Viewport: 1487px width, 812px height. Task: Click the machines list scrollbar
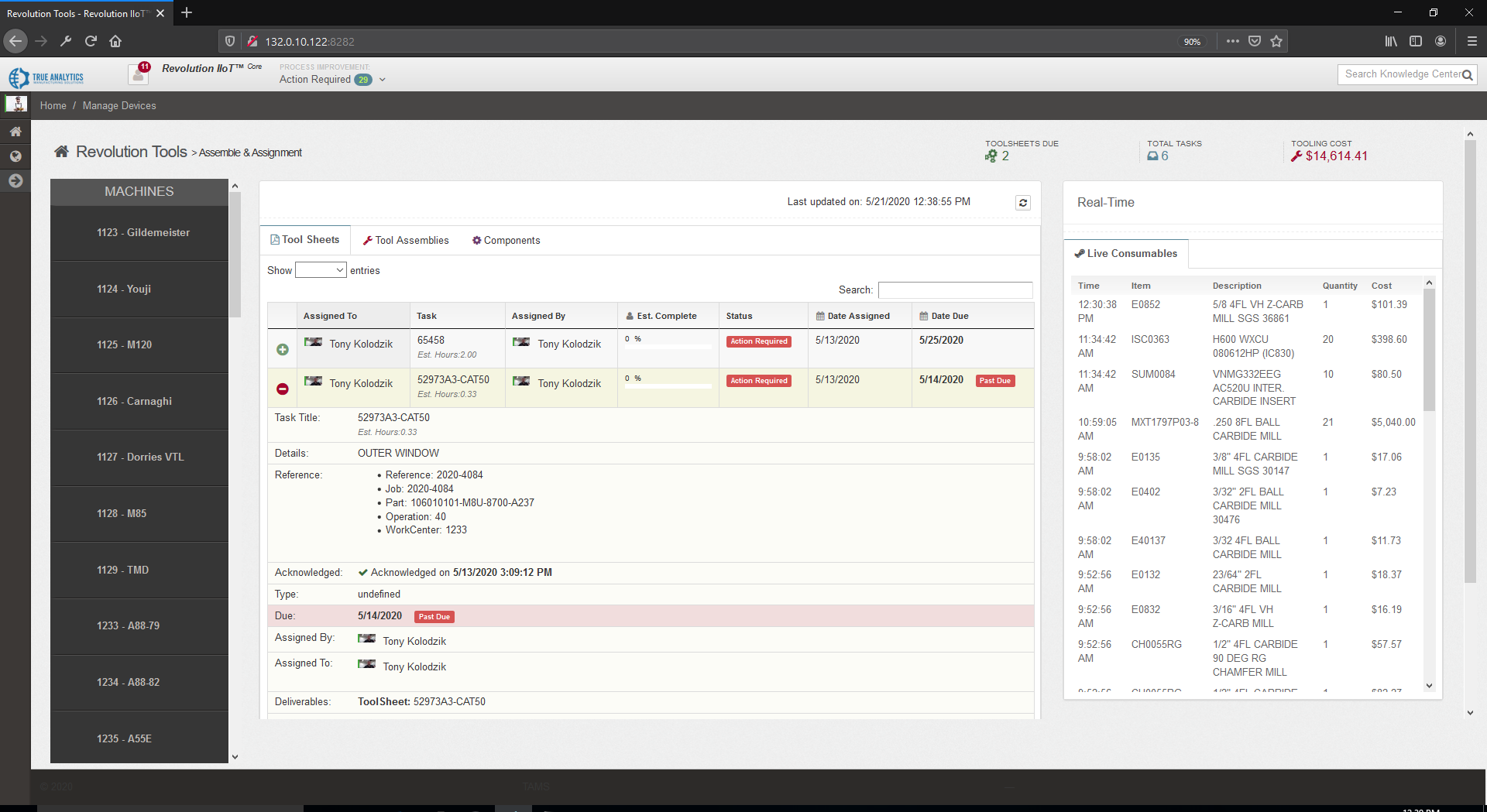235,255
